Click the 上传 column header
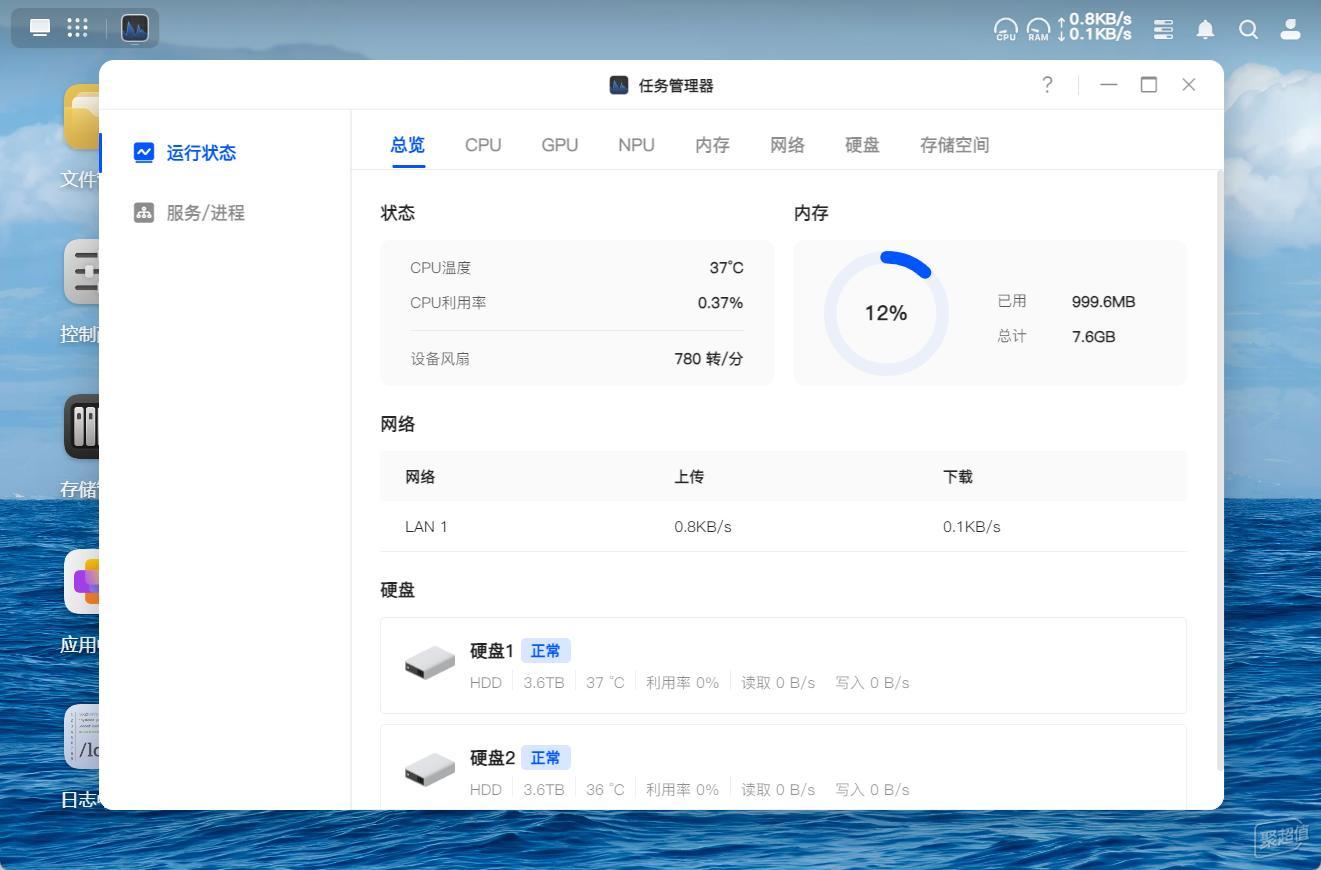 click(x=689, y=476)
